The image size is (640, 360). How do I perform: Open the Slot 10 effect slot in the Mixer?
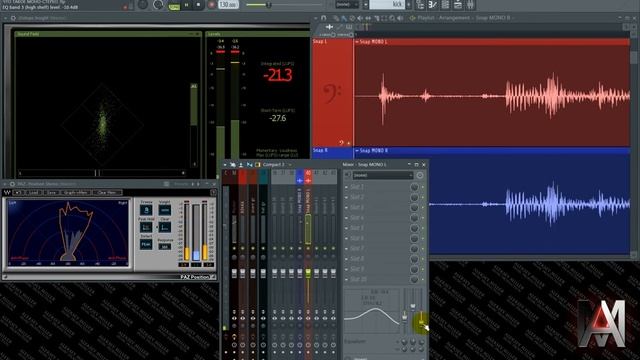click(378, 279)
